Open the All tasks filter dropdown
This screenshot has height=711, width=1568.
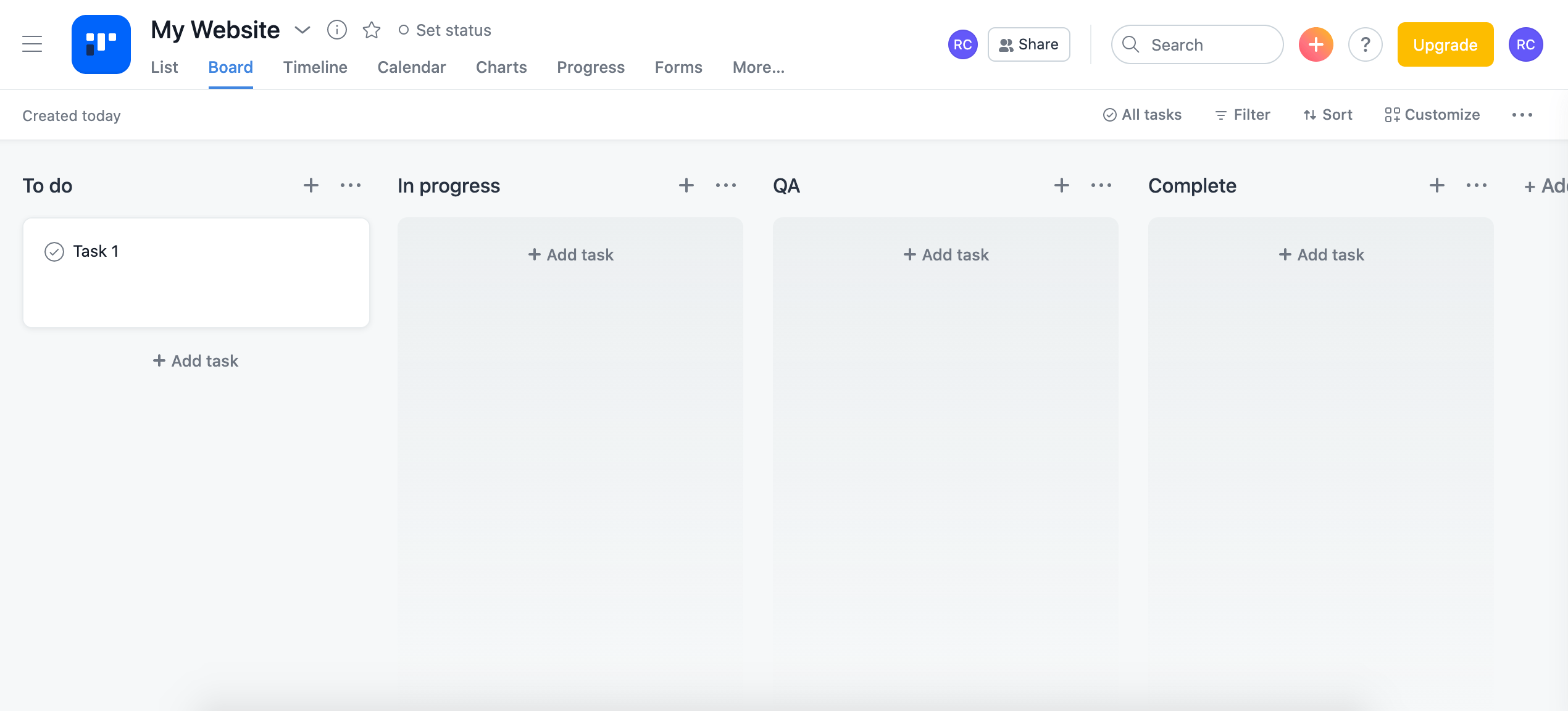[1142, 115]
